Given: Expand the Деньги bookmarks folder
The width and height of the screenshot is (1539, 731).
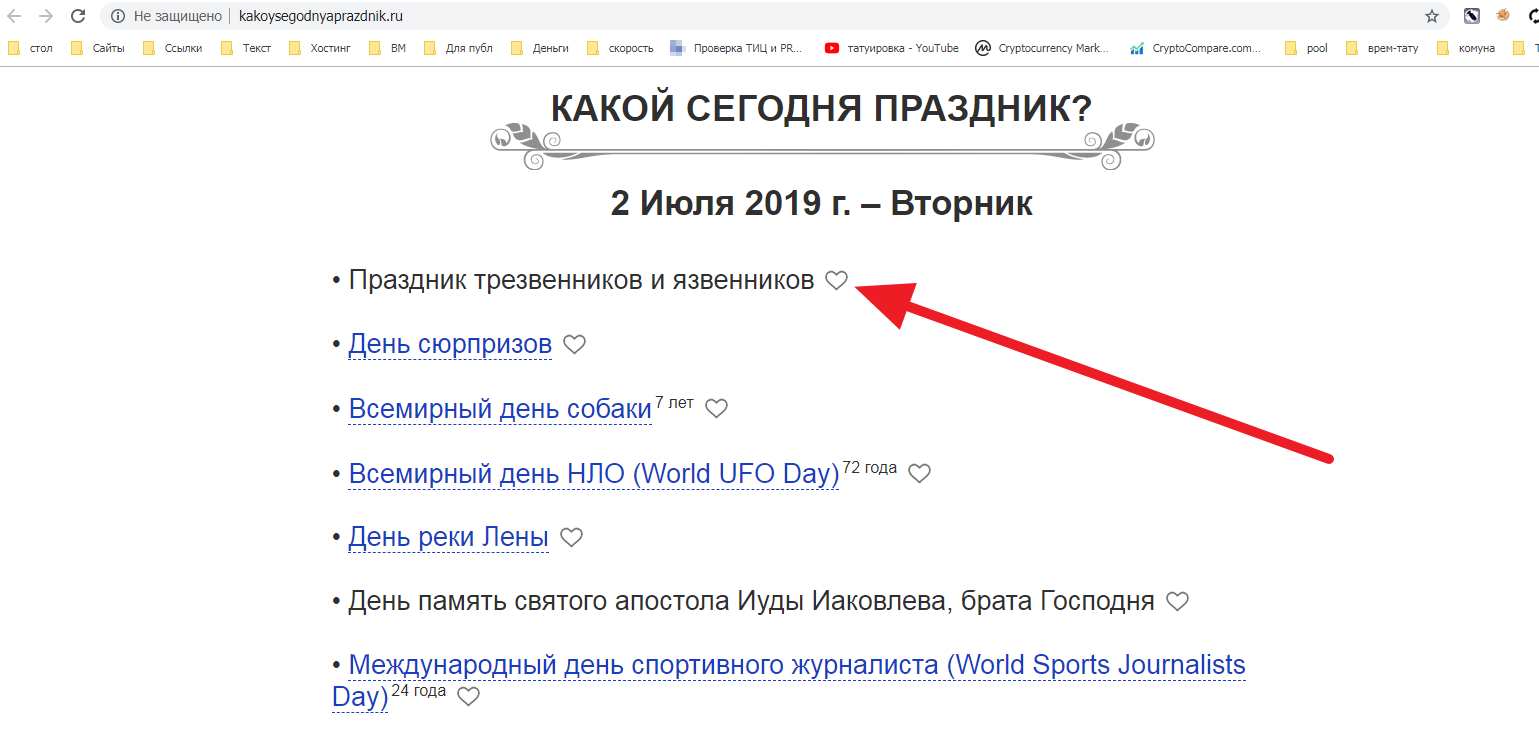Looking at the screenshot, I should tap(540, 48).
